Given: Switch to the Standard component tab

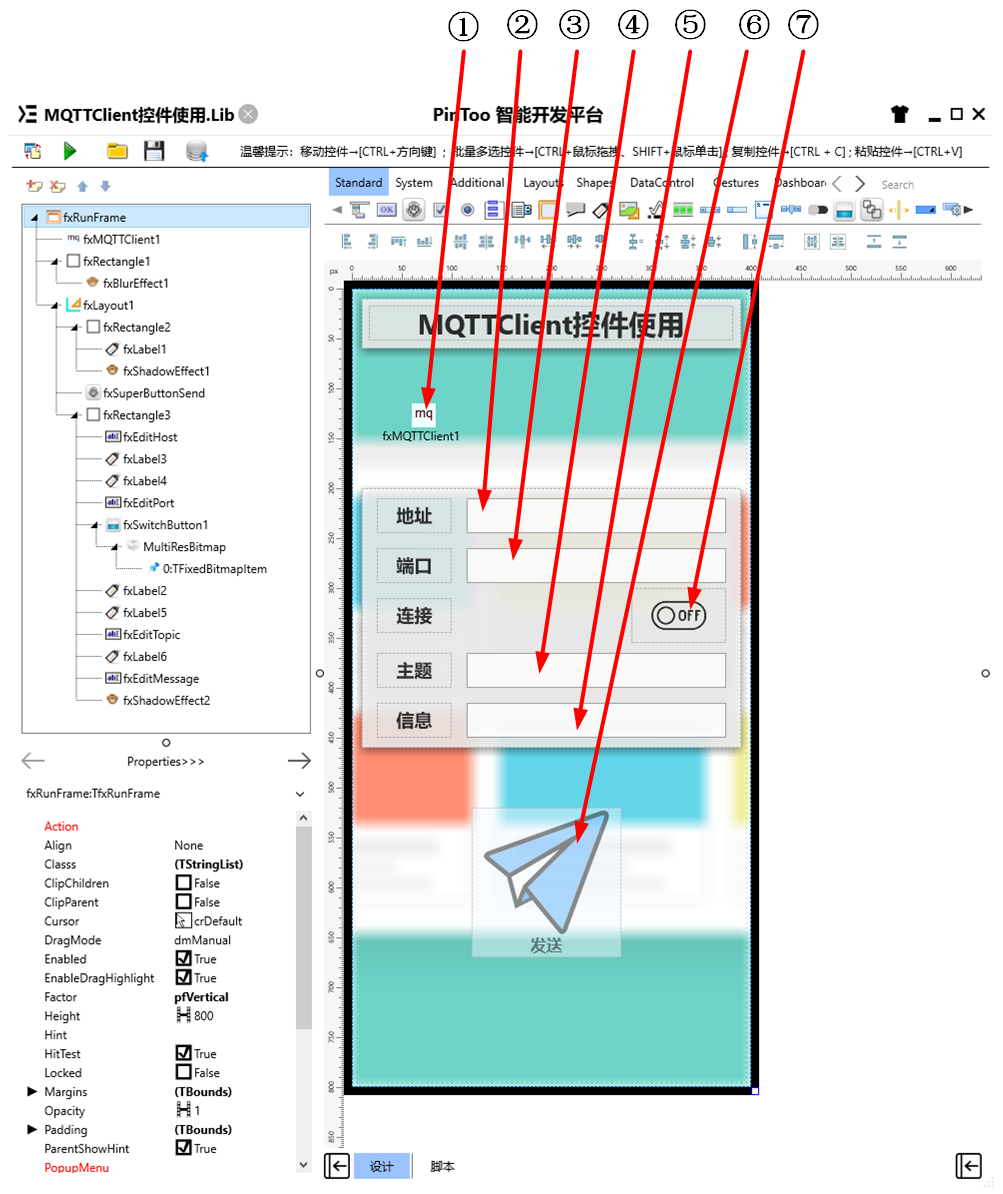Looking at the screenshot, I should point(358,183).
